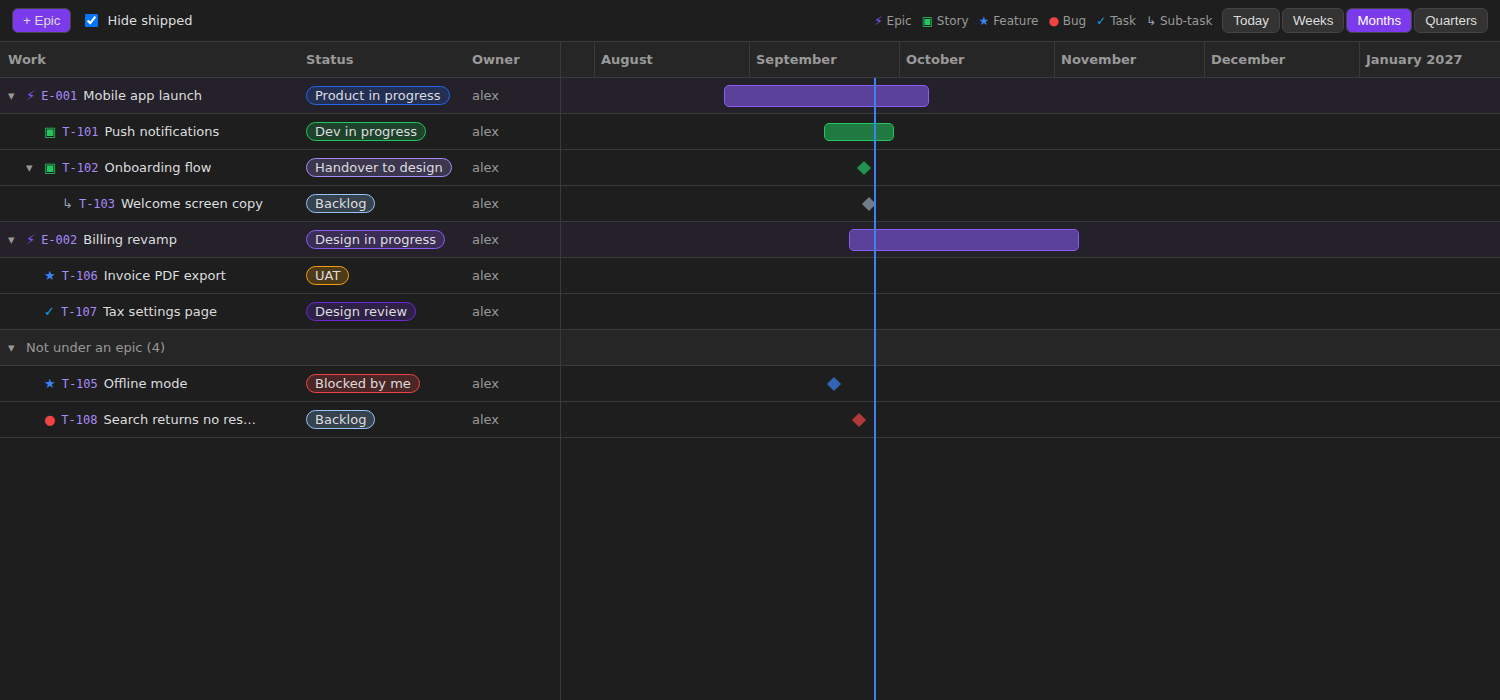Collapse the E-001 Mobile app launch epic
Image resolution: width=1500 pixels, height=700 pixels.
(11, 96)
